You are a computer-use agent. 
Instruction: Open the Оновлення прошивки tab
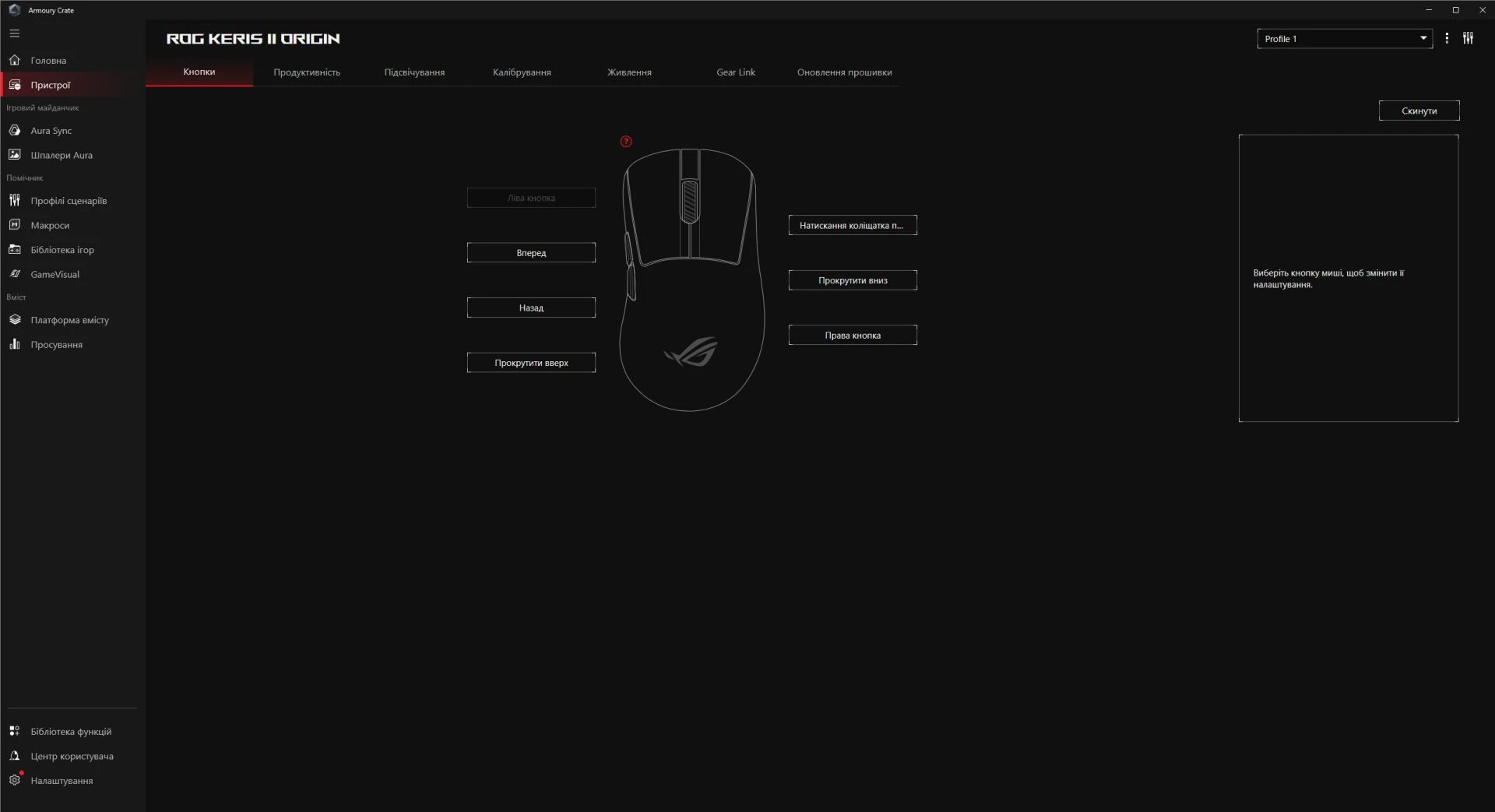(x=845, y=72)
